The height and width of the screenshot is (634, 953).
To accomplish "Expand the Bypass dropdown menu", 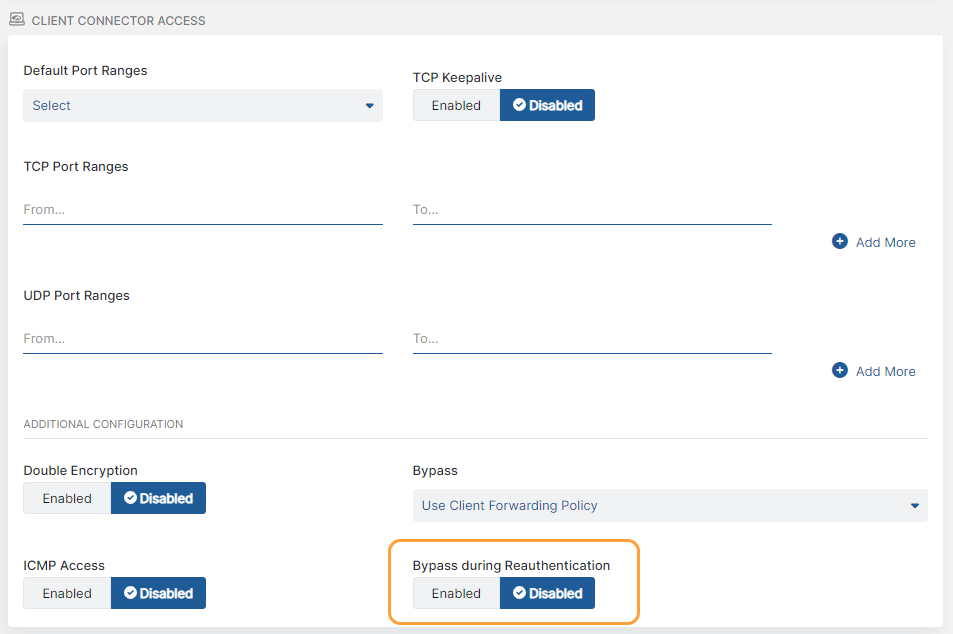I will (669, 505).
